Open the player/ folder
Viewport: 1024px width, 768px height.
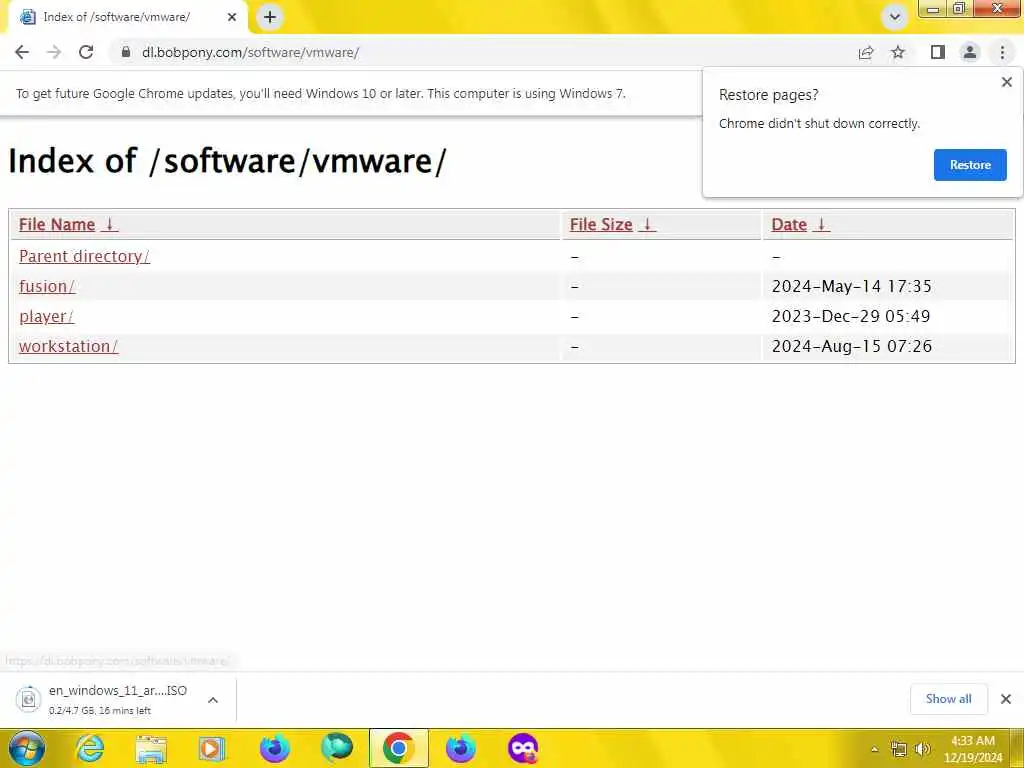click(x=46, y=316)
